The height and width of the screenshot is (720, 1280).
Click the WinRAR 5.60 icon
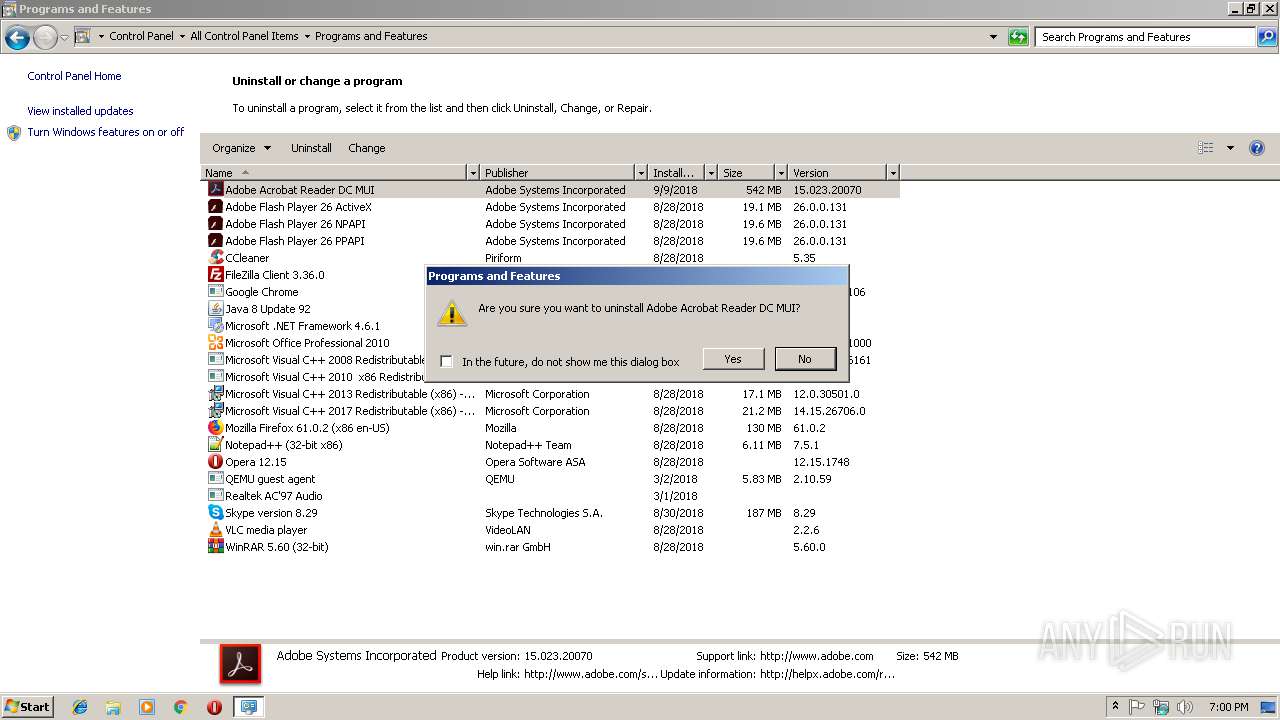point(215,547)
